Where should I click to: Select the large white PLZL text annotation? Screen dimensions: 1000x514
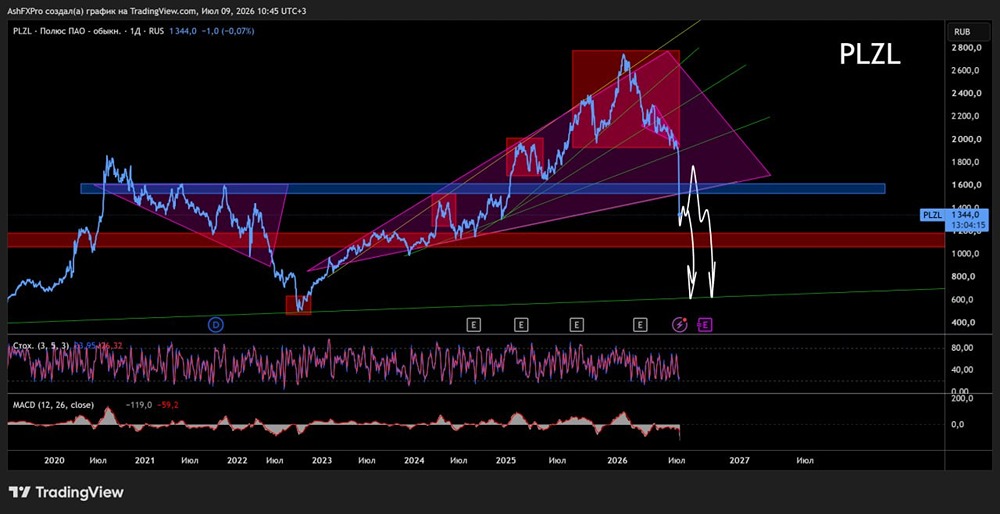tap(869, 55)
